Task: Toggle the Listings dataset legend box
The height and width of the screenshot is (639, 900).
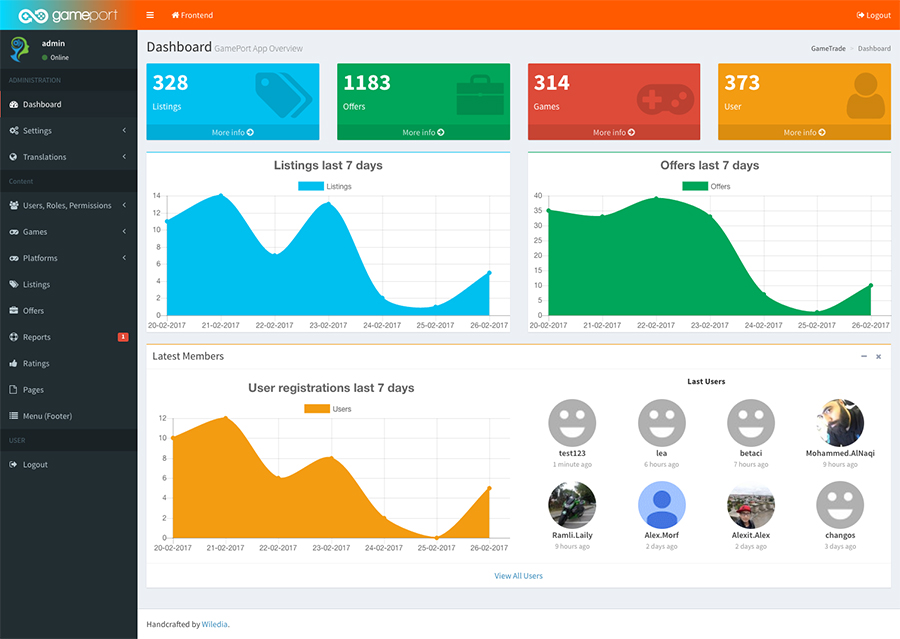Action: click(x=311, y=186)
